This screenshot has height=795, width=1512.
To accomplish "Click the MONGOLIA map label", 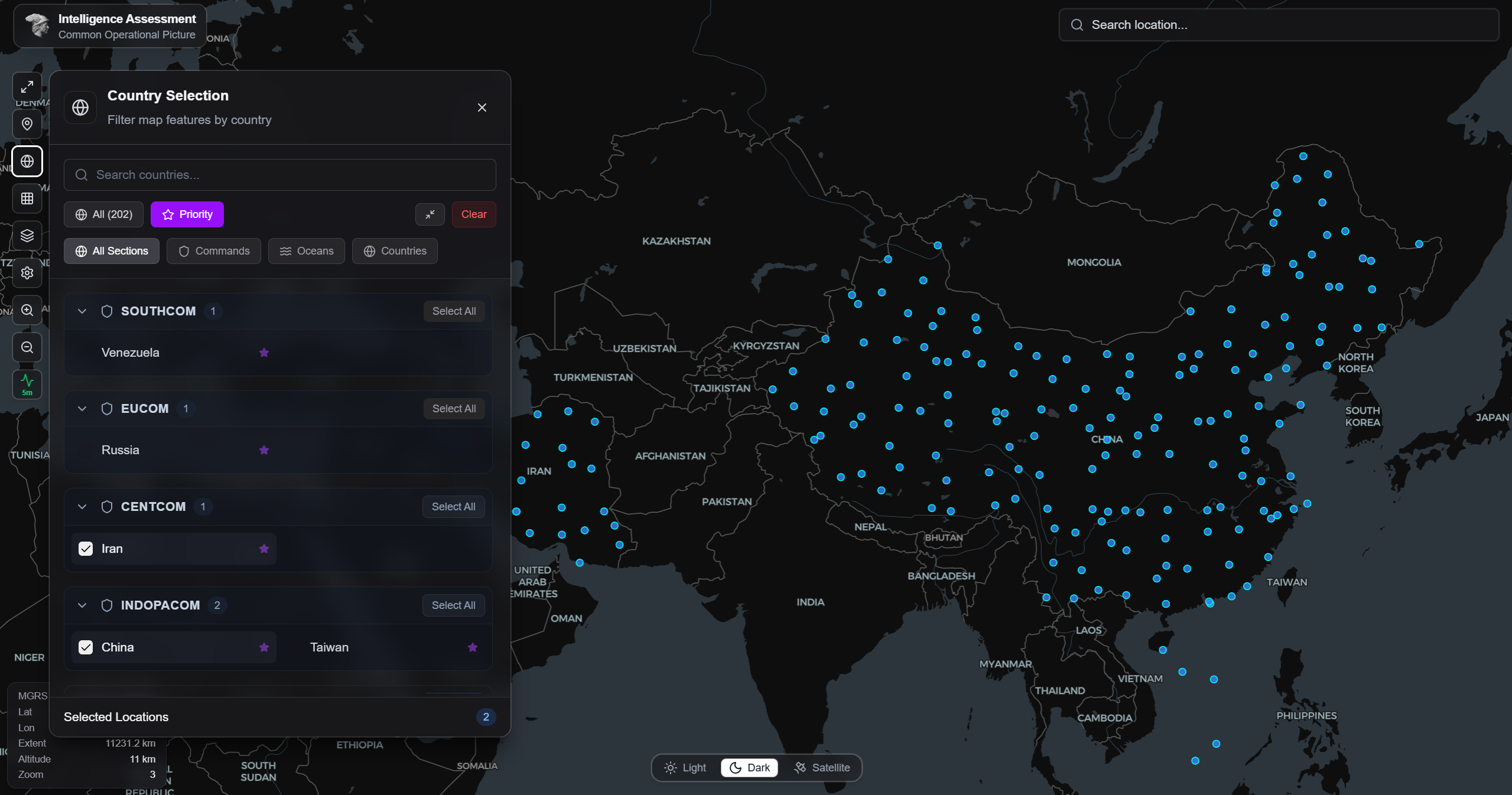I will point(1094,262).
